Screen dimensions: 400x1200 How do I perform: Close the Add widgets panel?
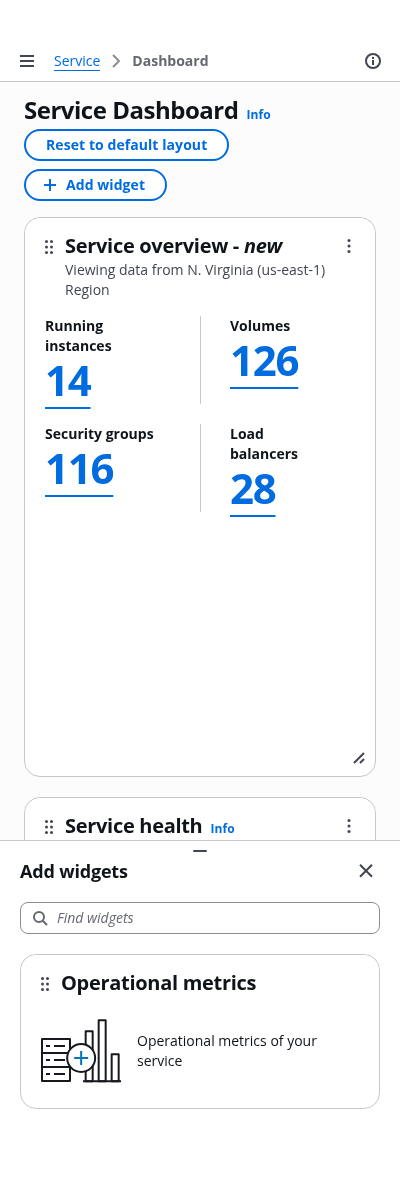(x=366, y=871)
